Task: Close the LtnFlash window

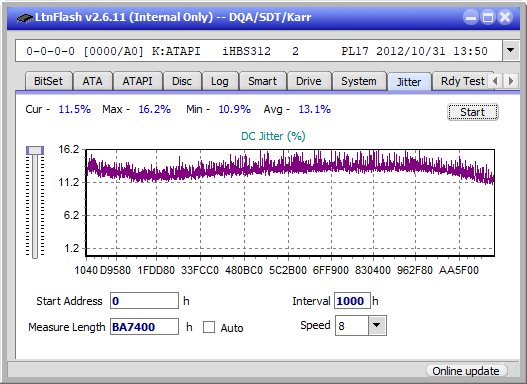Action: [505, 17]
